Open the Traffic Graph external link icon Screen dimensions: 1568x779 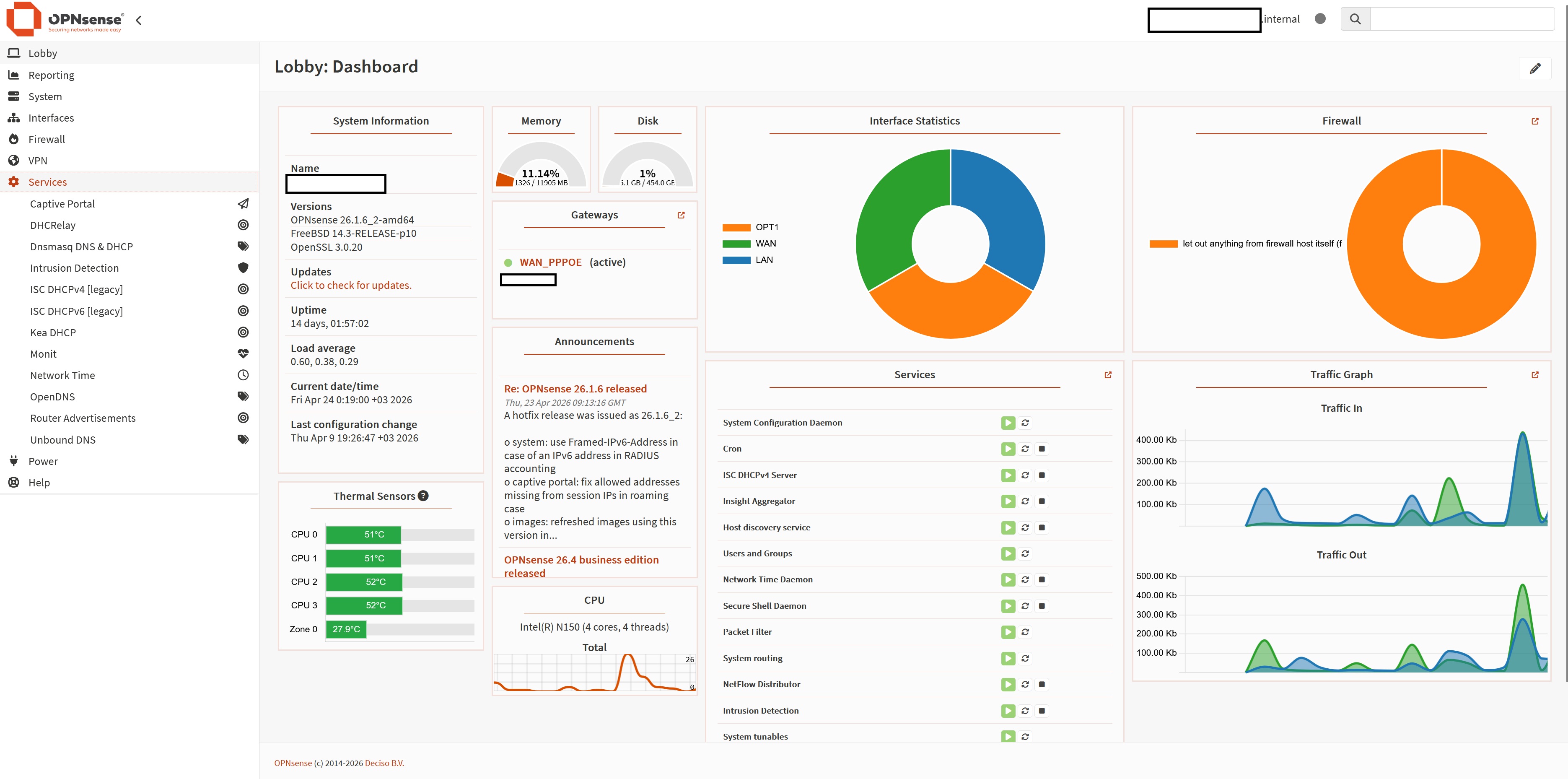pos(1534,375)
